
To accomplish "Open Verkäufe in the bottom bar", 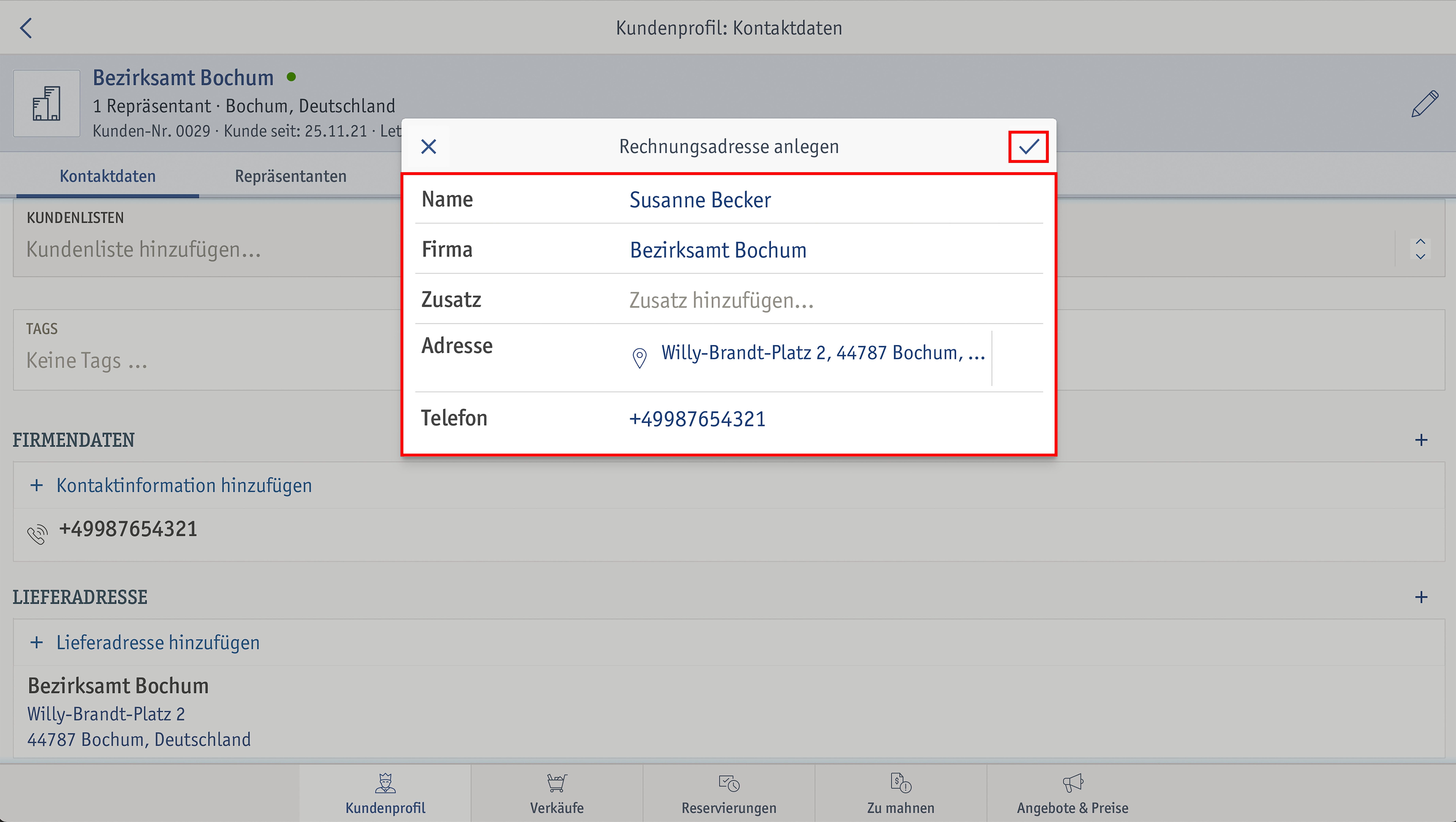I will pyautogui.click(x=557, y=793).
